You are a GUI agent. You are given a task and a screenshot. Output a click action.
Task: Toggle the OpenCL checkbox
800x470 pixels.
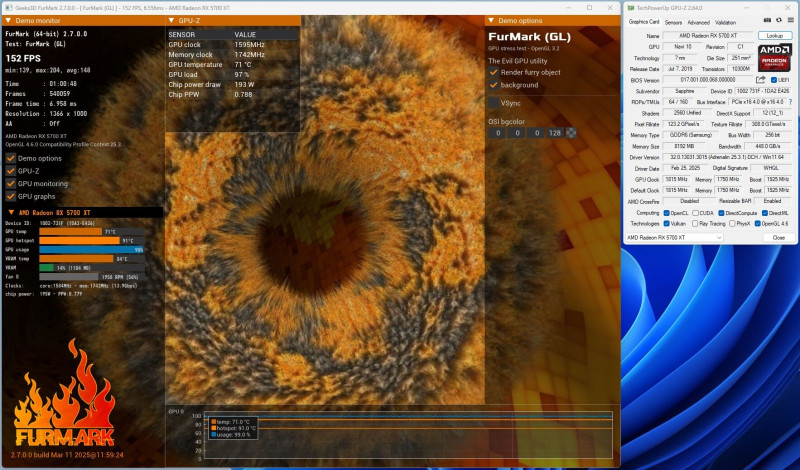coord(666,213)
